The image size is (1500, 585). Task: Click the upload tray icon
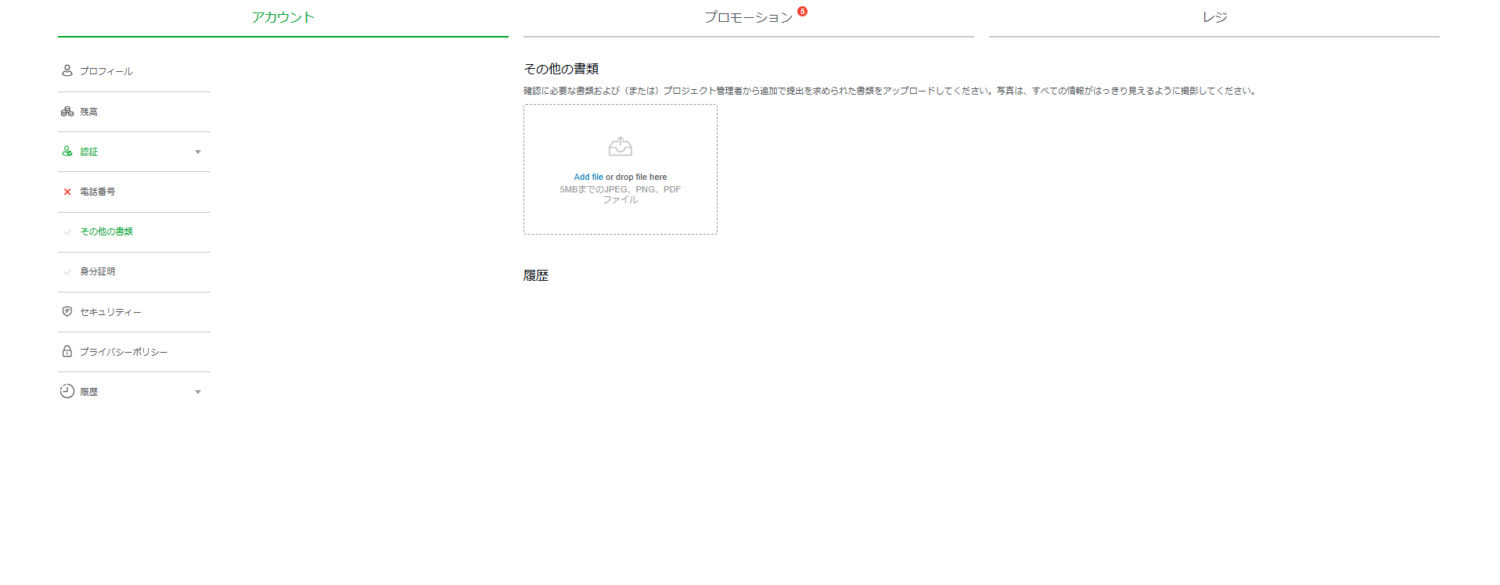point(620,147)
